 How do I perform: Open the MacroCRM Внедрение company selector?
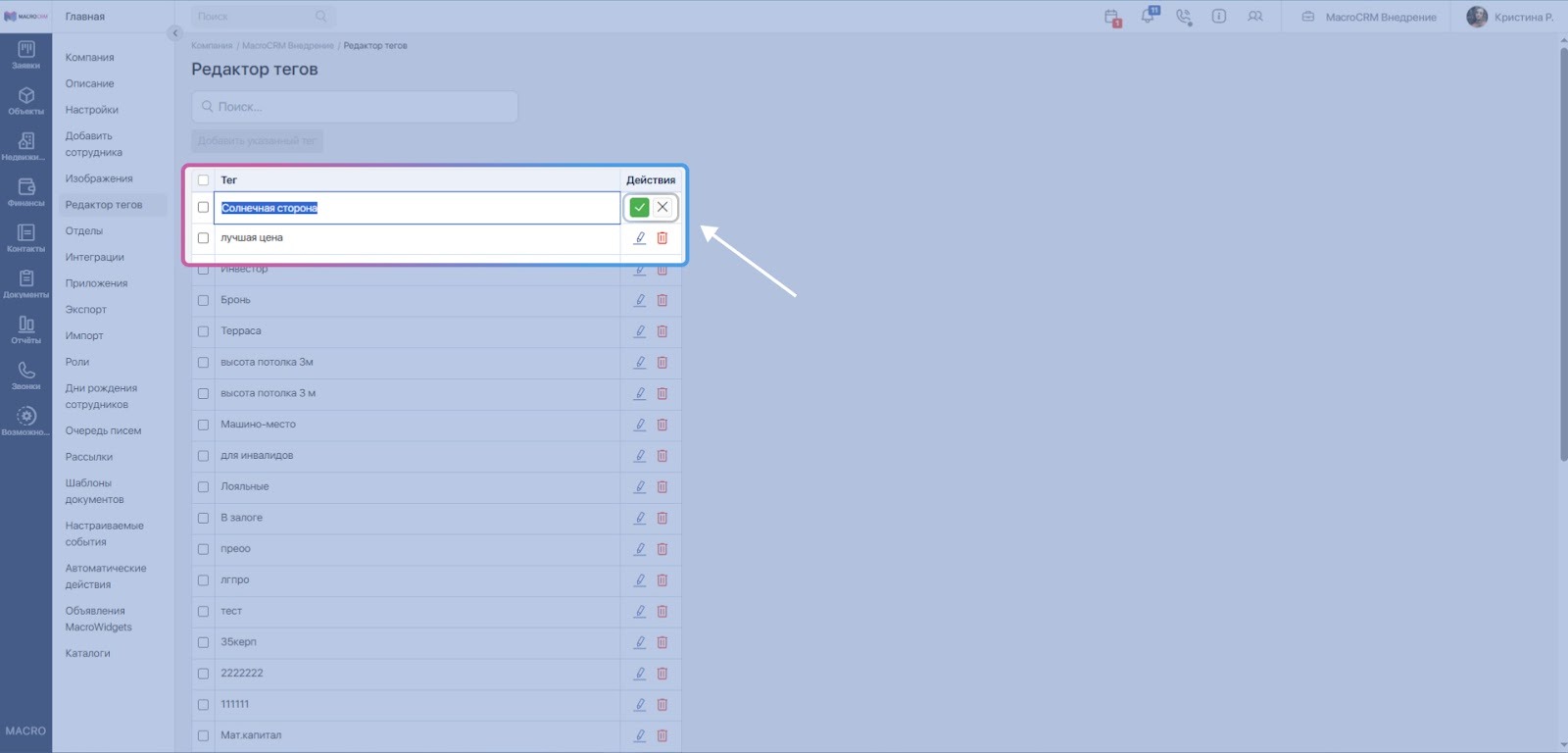pos(1369,17)
